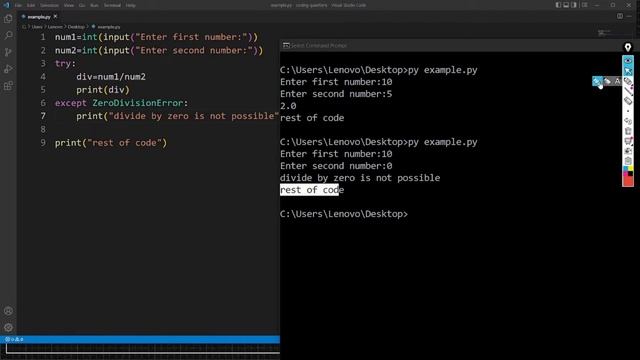Open the Explorer view in activity bar
Screen dimensions: 640x360
(8, 19)
